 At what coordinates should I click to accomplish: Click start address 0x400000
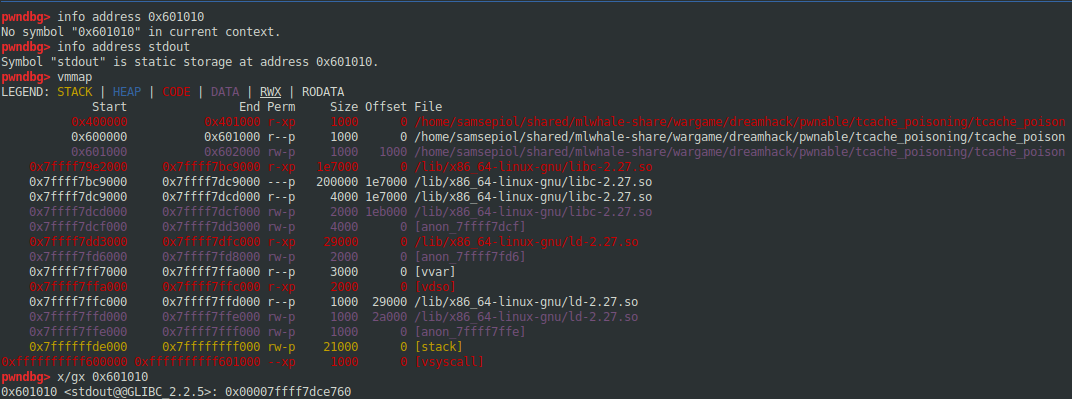(99, 122)
